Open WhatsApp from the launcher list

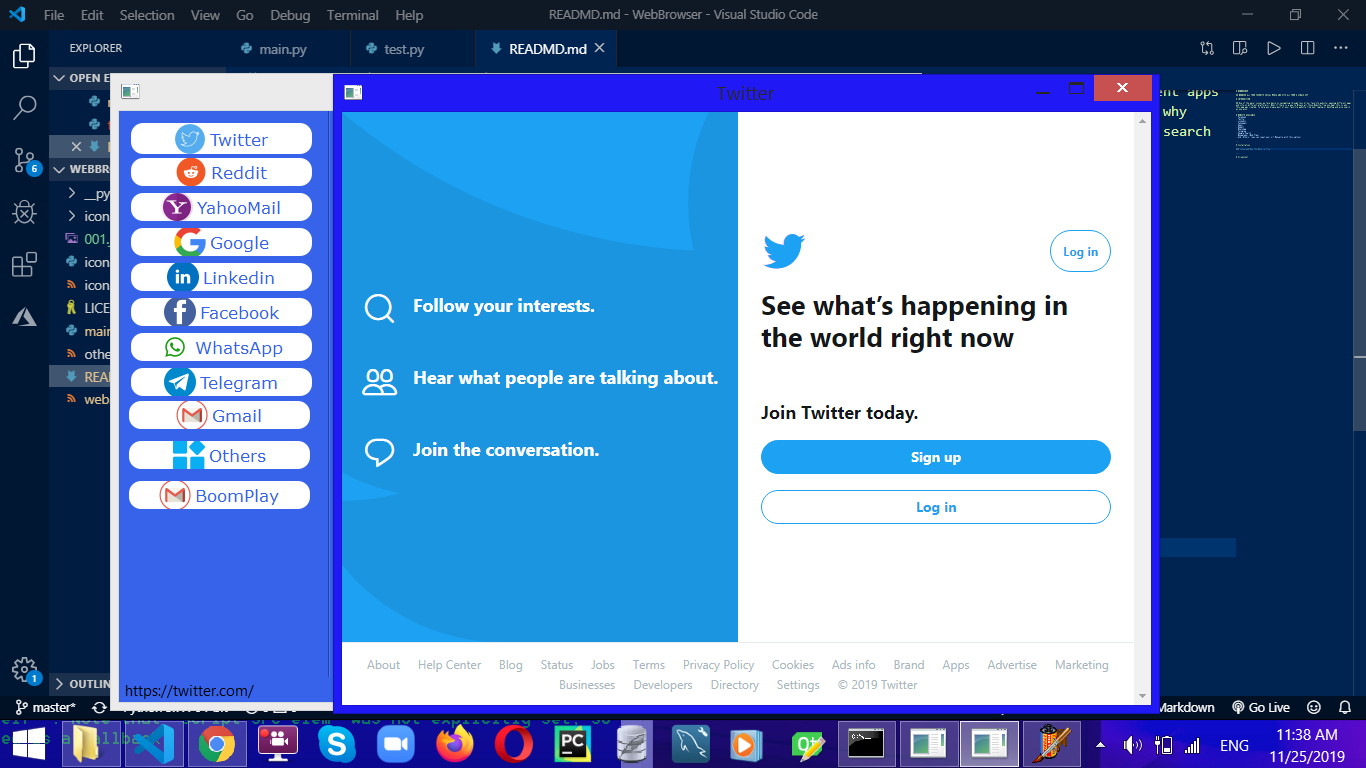pyautogui.click(x=221, y=347)
